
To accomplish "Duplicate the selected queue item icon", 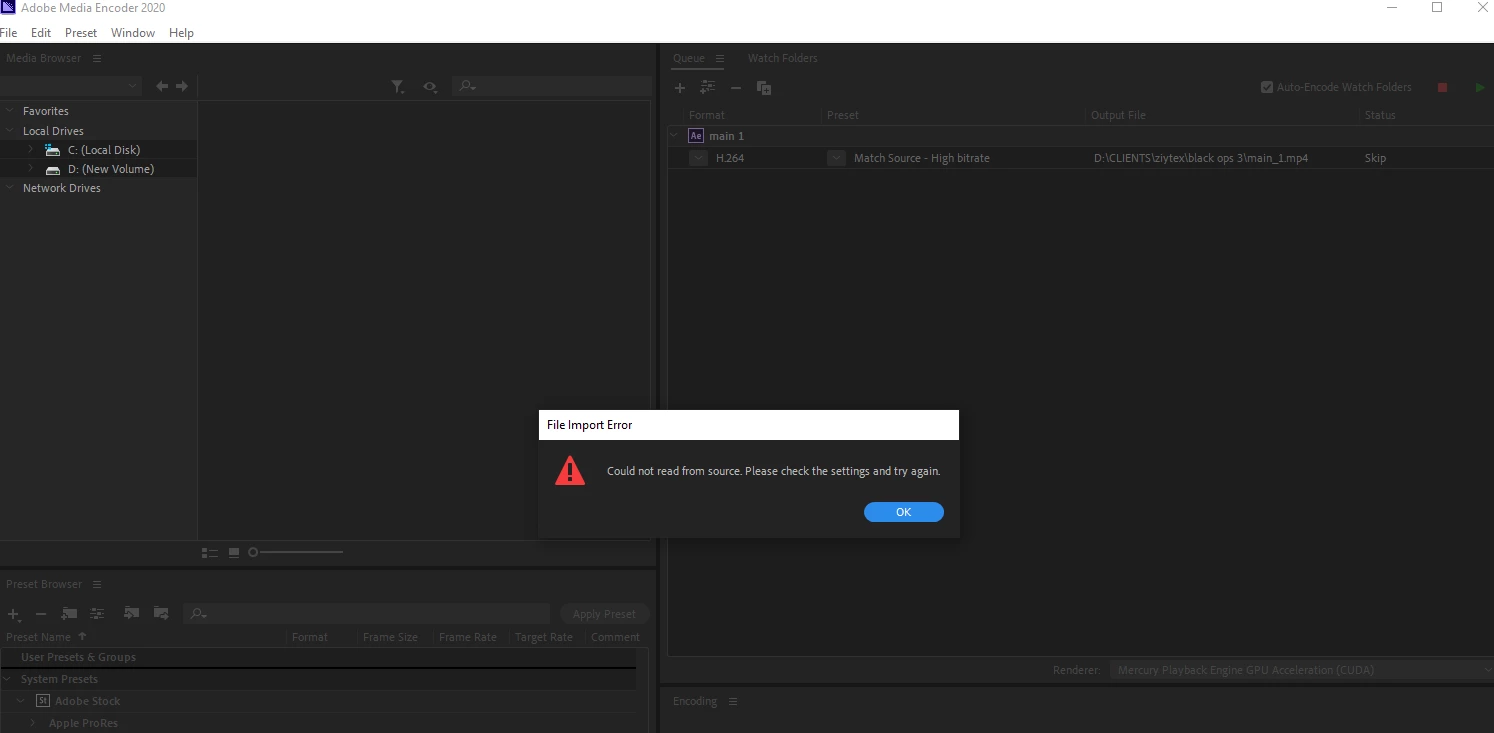I will [x=764, y=88].
